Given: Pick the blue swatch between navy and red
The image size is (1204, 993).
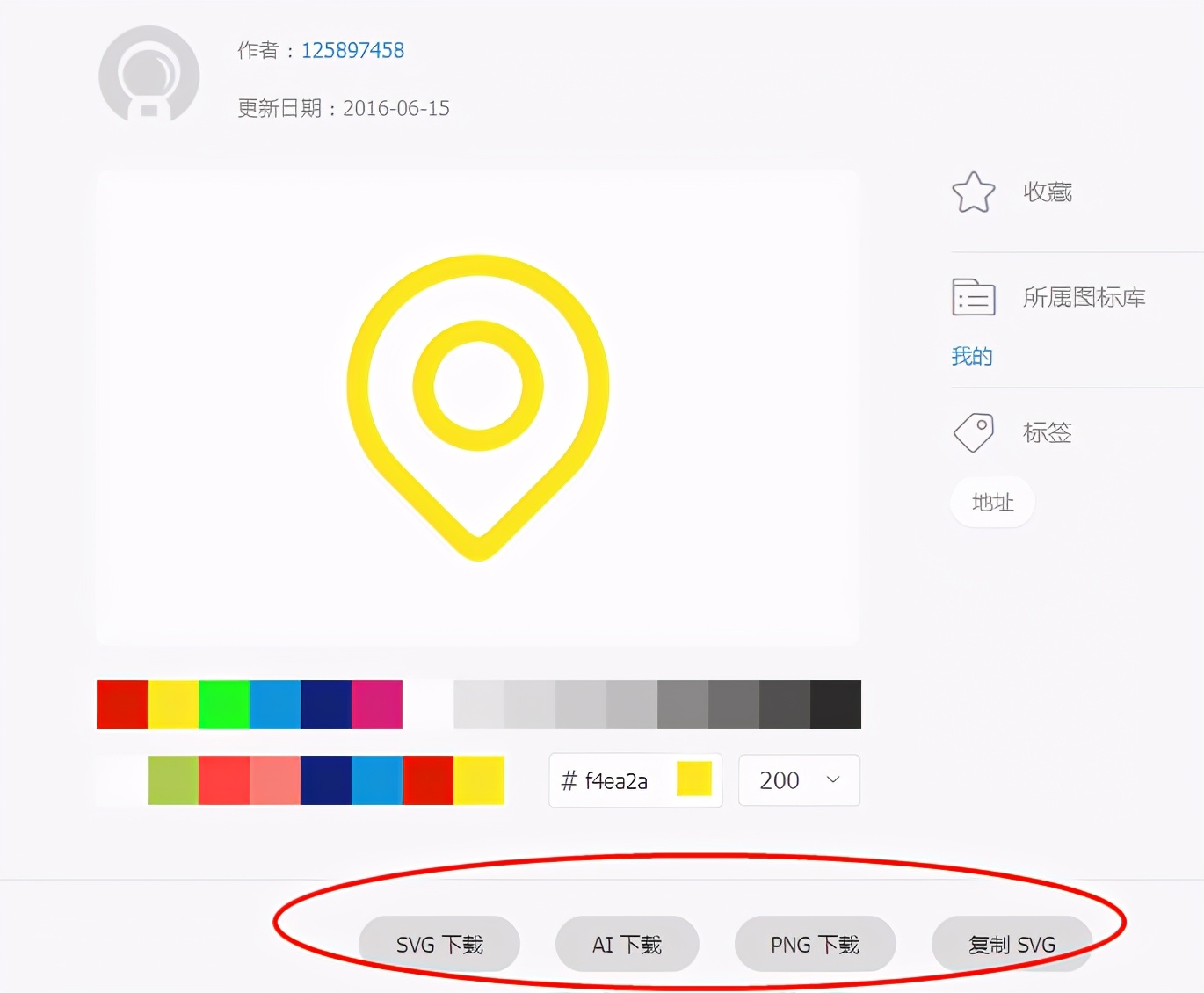Looking at the screenshot, I should pyautogui.click(x=377, y=780).
